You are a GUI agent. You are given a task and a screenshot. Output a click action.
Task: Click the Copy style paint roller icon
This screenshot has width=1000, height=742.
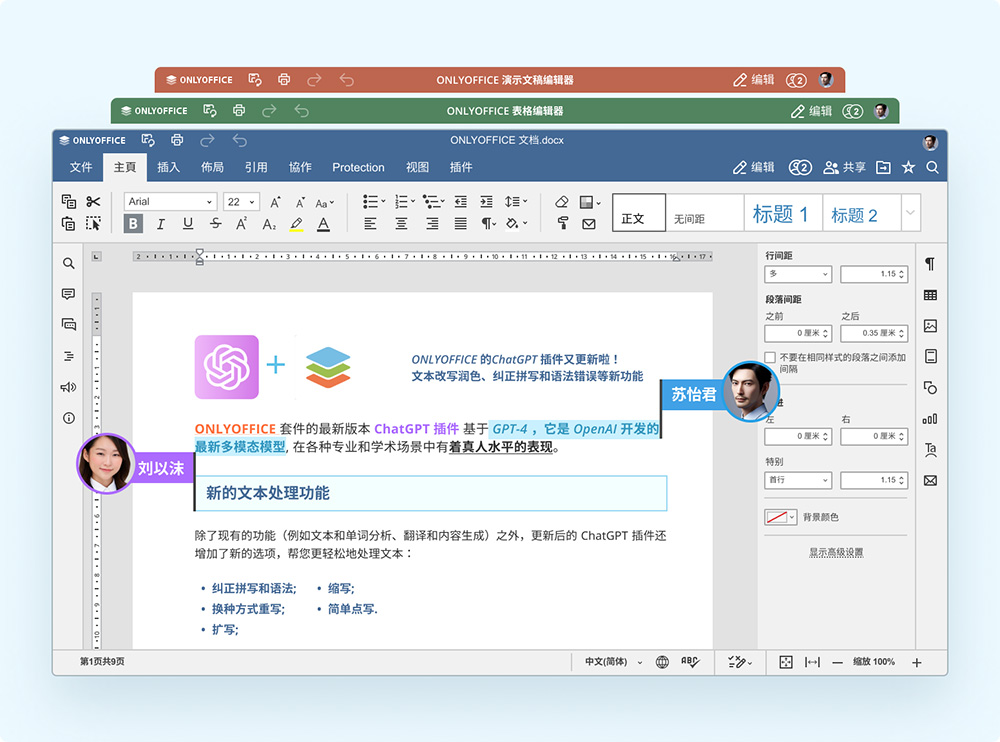pyautogui.click(x=562, y=223)
